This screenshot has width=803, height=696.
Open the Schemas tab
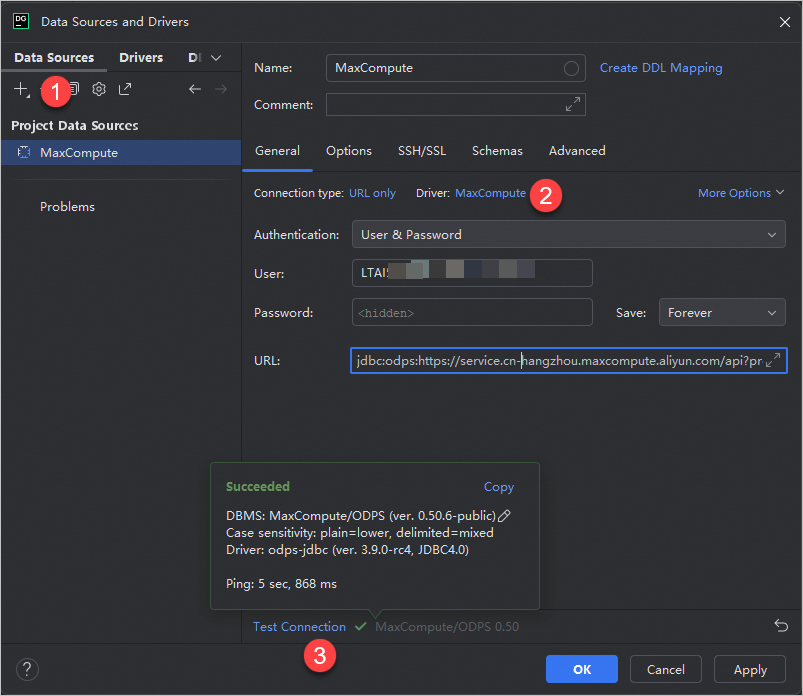(x=497, y=151)
